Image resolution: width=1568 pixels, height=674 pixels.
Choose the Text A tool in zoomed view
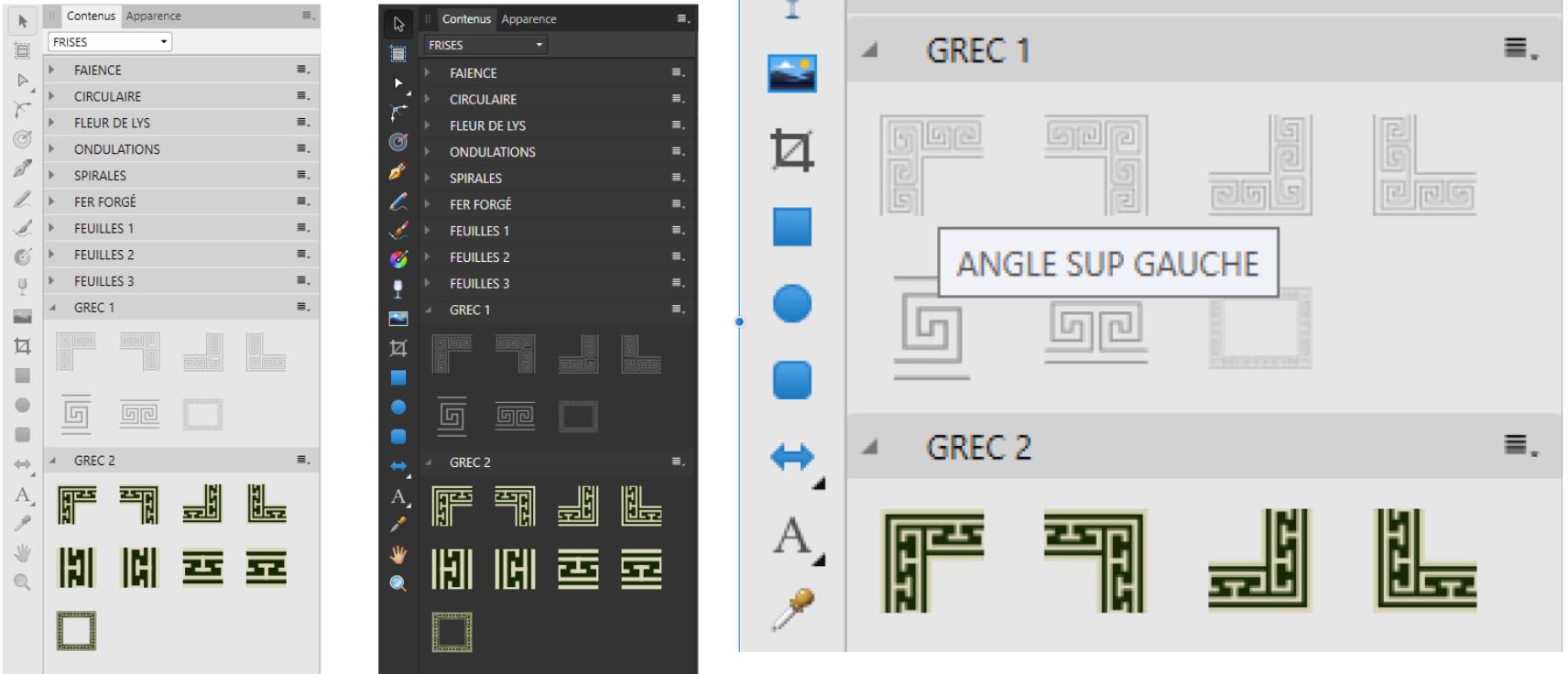[x=792, y=535]
